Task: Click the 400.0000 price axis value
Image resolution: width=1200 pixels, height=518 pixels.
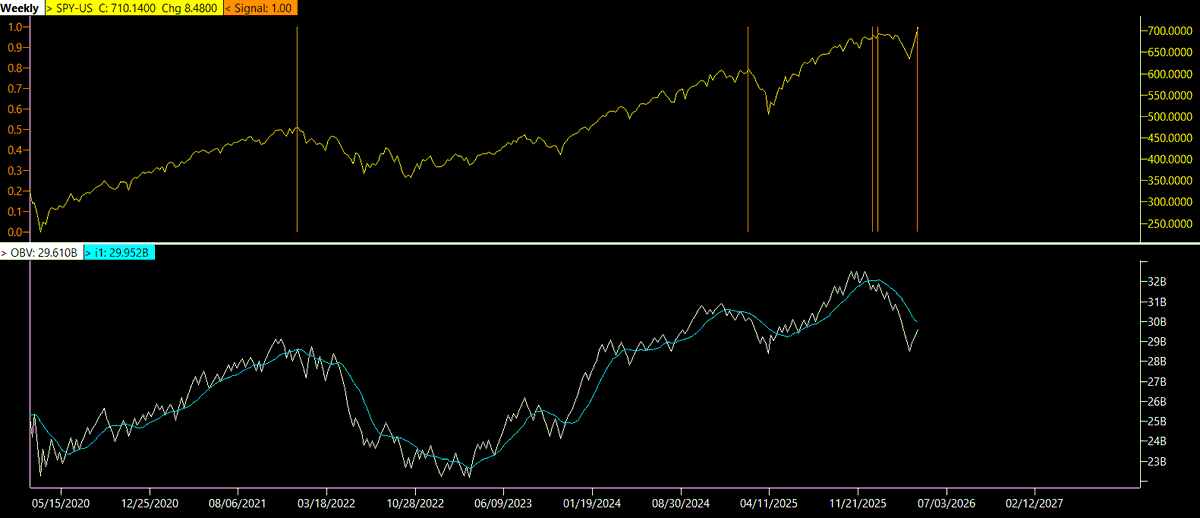Action: point(1168,160)
